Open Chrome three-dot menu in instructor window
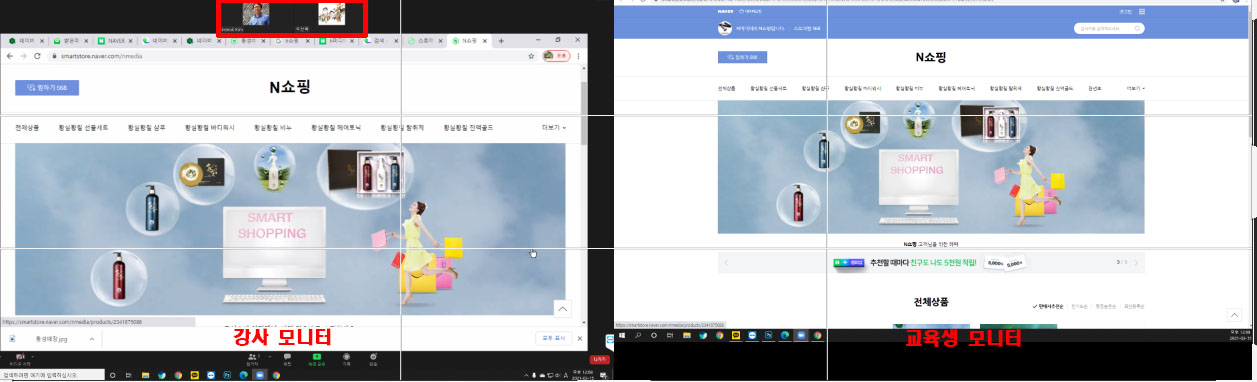Screen dimensions: 1257x382 (579, 56)
